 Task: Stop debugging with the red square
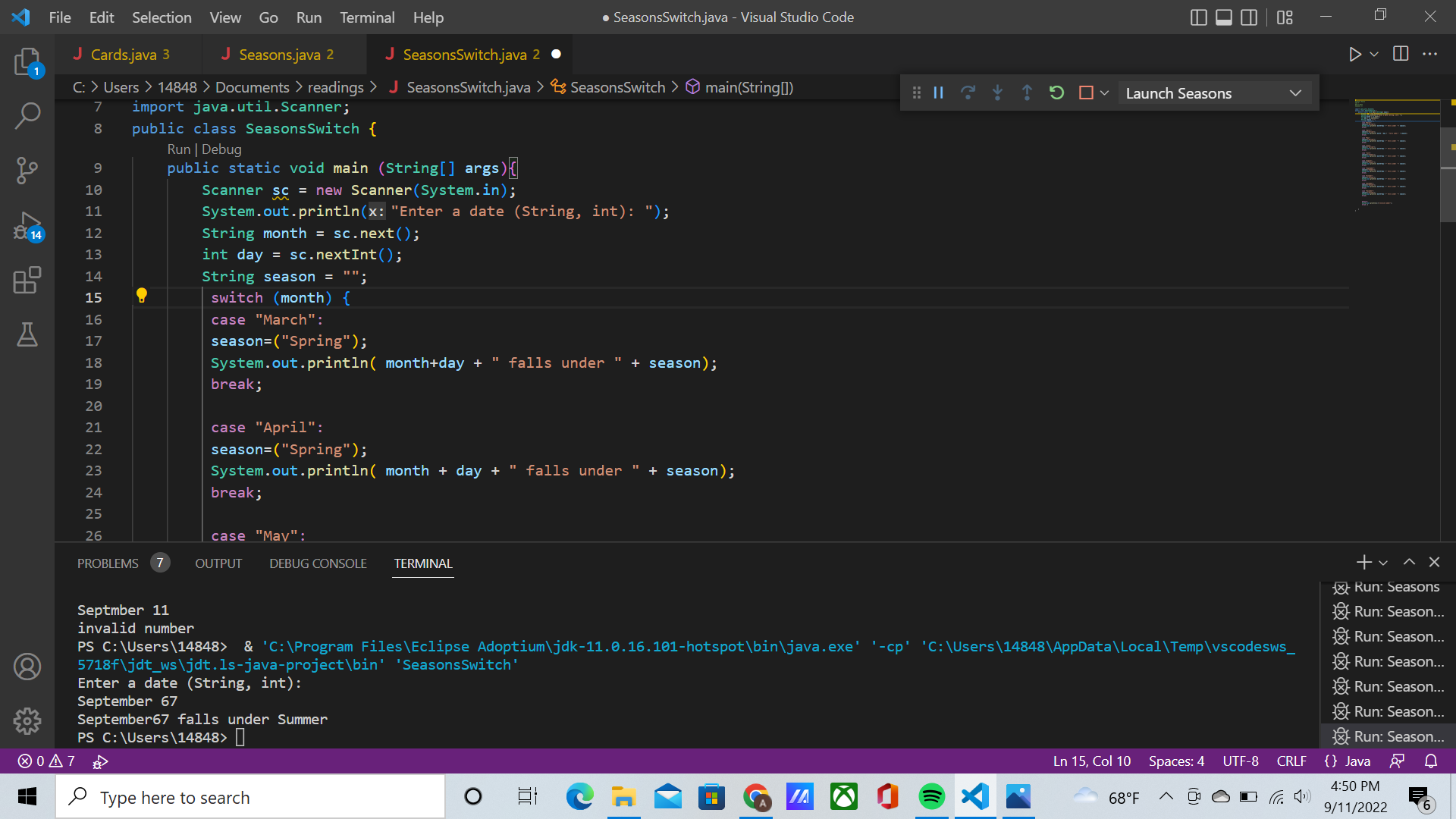tap(1086, 93)
